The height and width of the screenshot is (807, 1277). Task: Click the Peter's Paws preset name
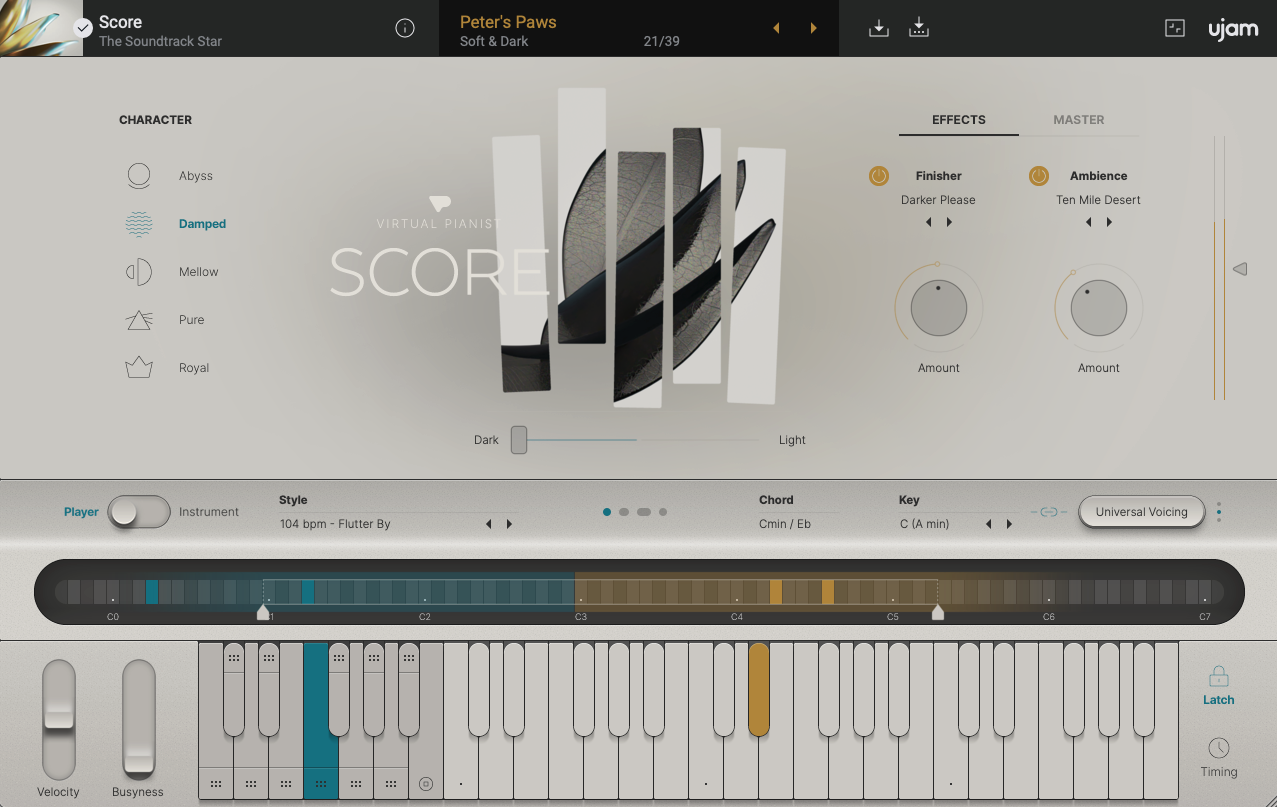pyautogui.click(x=508, y=22)
